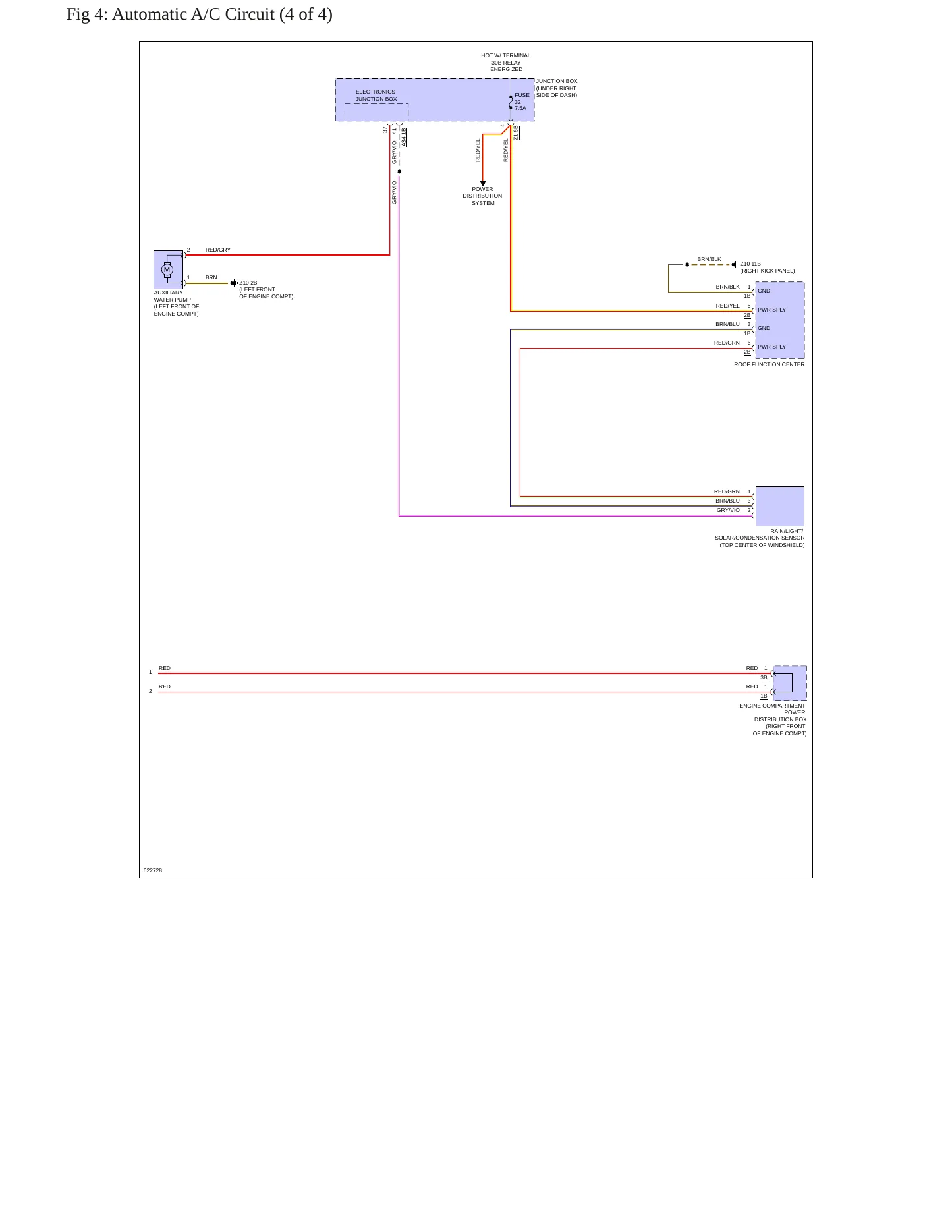Click the "BRN" wire label at the water pump
Image resolution: width=952 pixels, height=1232 pixels.
coord(211,278)
